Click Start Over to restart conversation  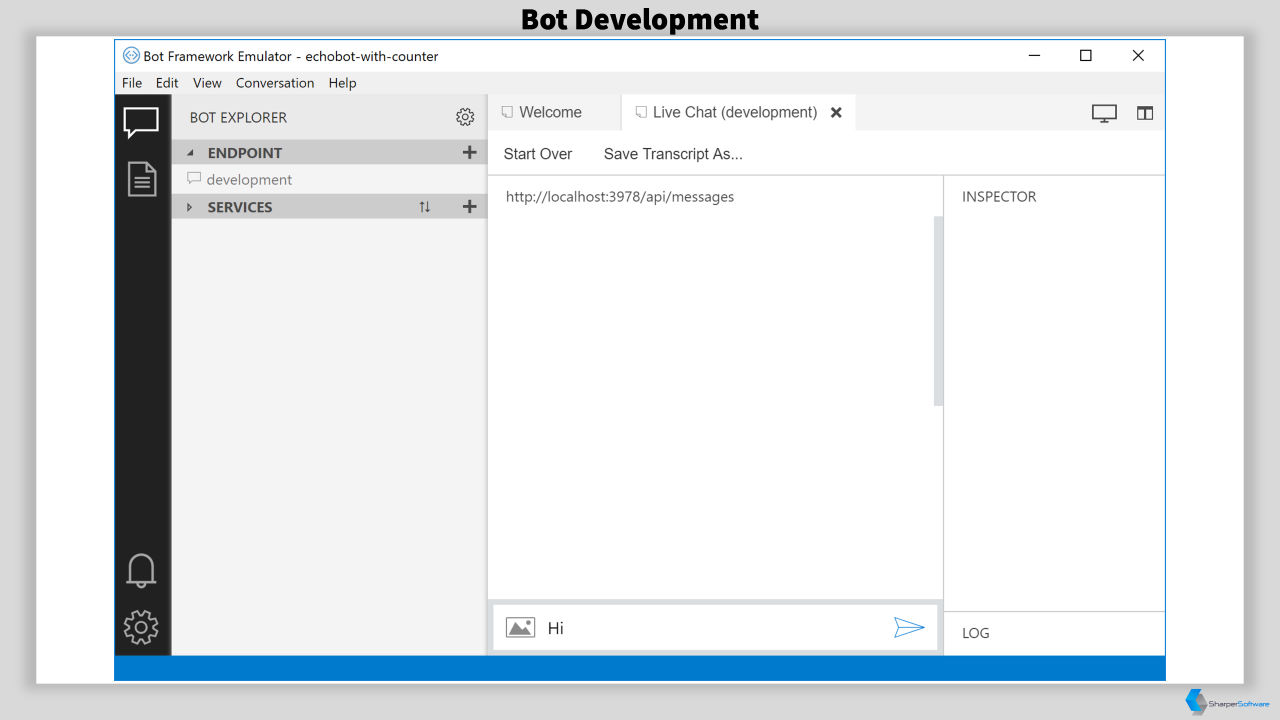tap(538, 154)
